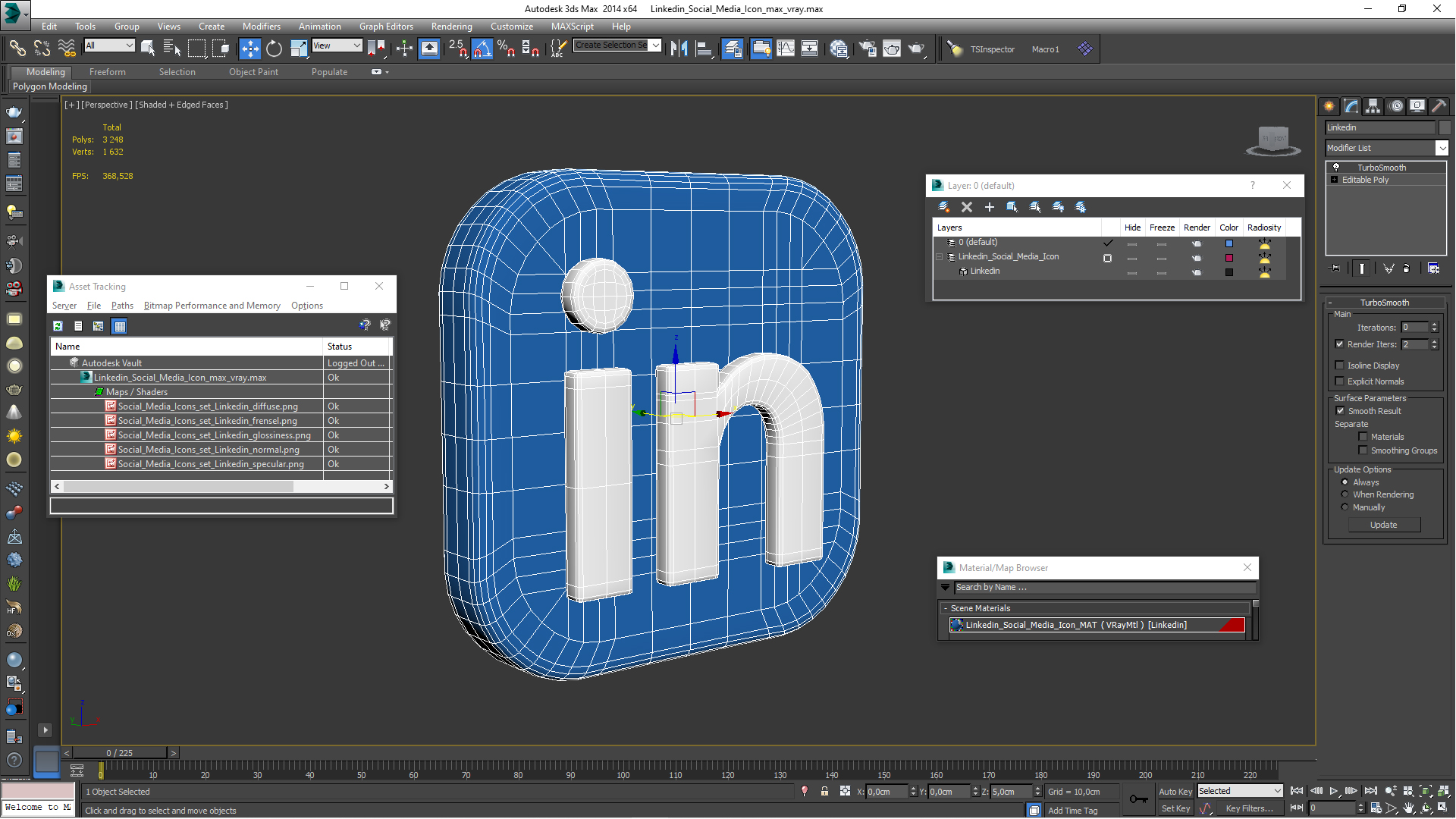Open the Rendering menu
Image resolution: width=1456 pixels, height=819 pixels.
(451, 27)
